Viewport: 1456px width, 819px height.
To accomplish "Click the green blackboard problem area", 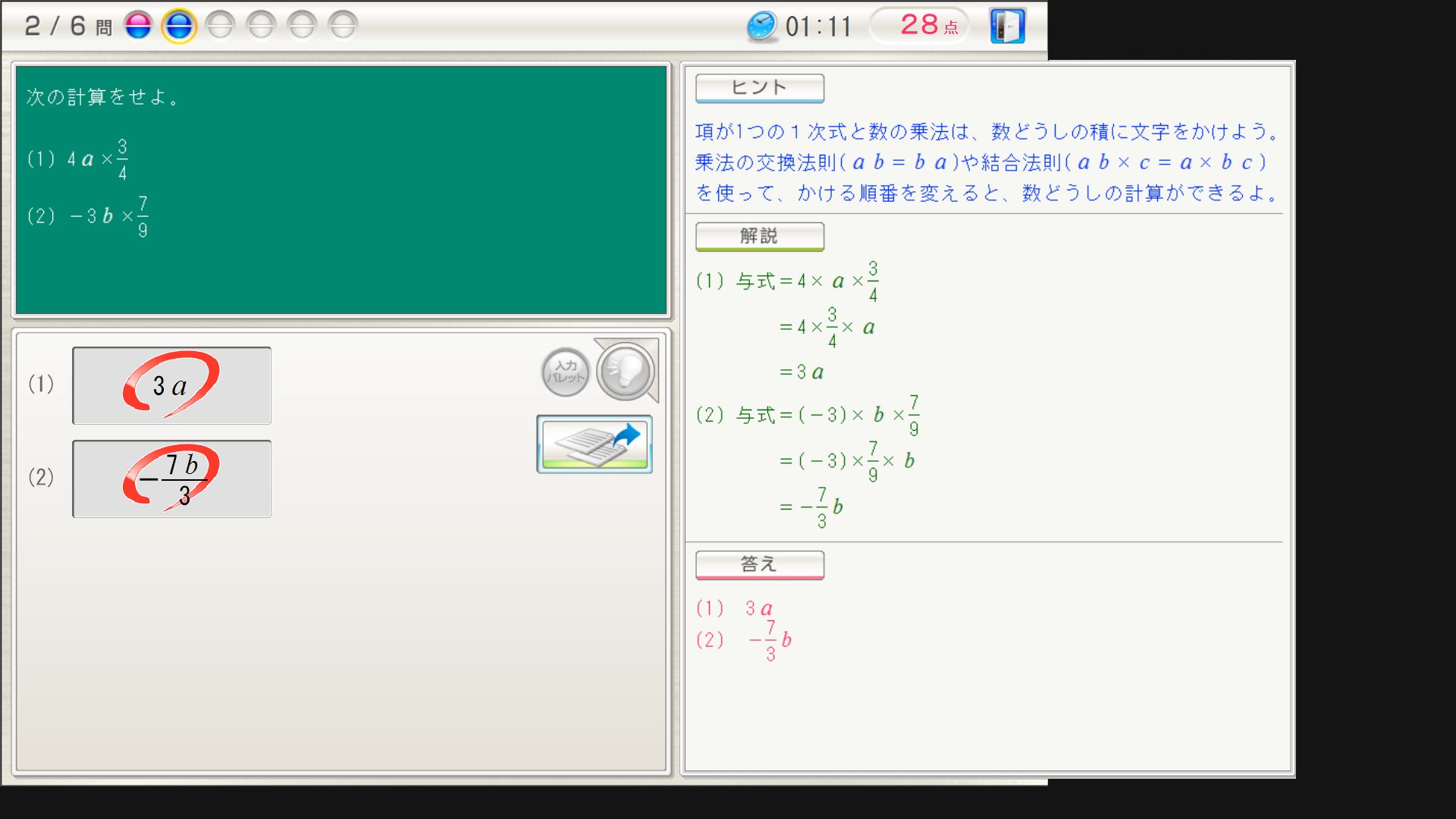I will 341,190.
